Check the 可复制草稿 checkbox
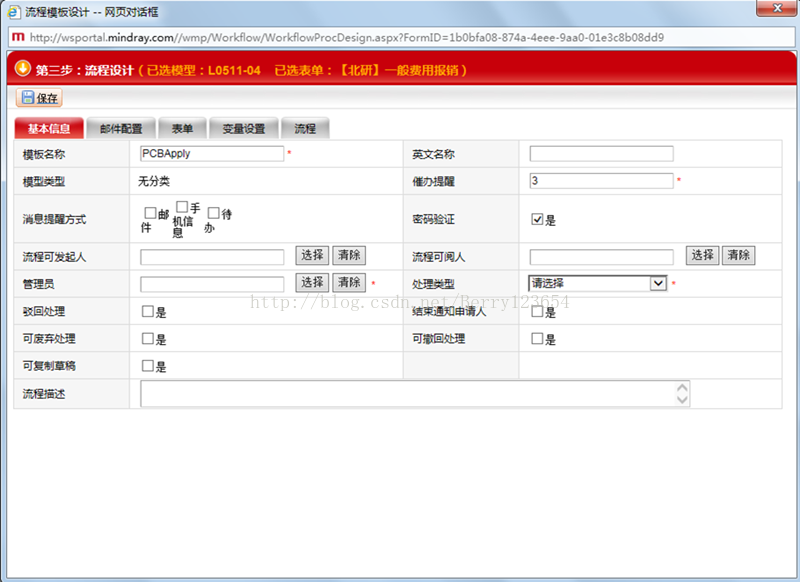Screen dimensions: 800x582 click(x=147, y=365)
